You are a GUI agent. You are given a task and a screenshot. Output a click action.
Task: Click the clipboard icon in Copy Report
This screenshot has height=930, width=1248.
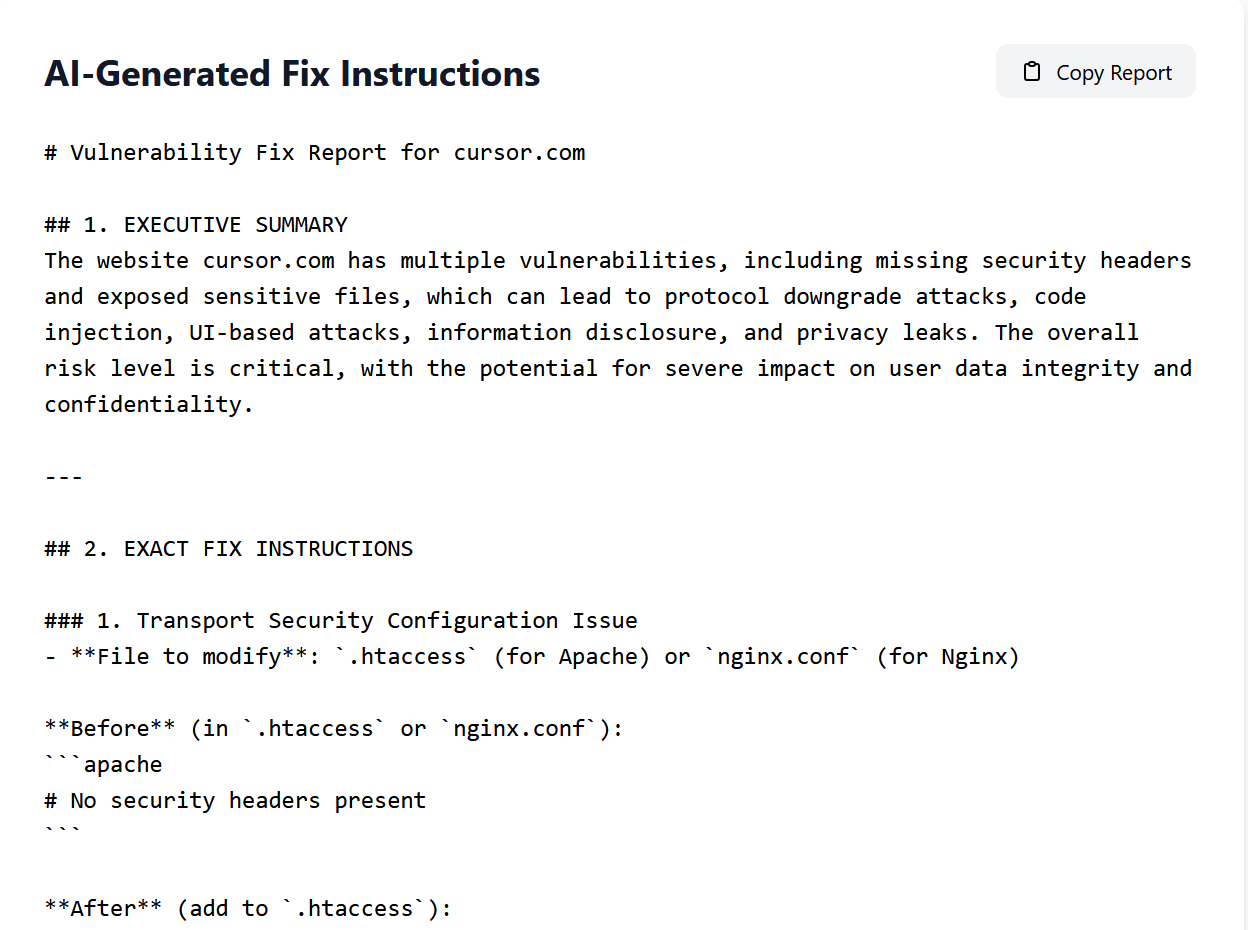click(1031, 72)
